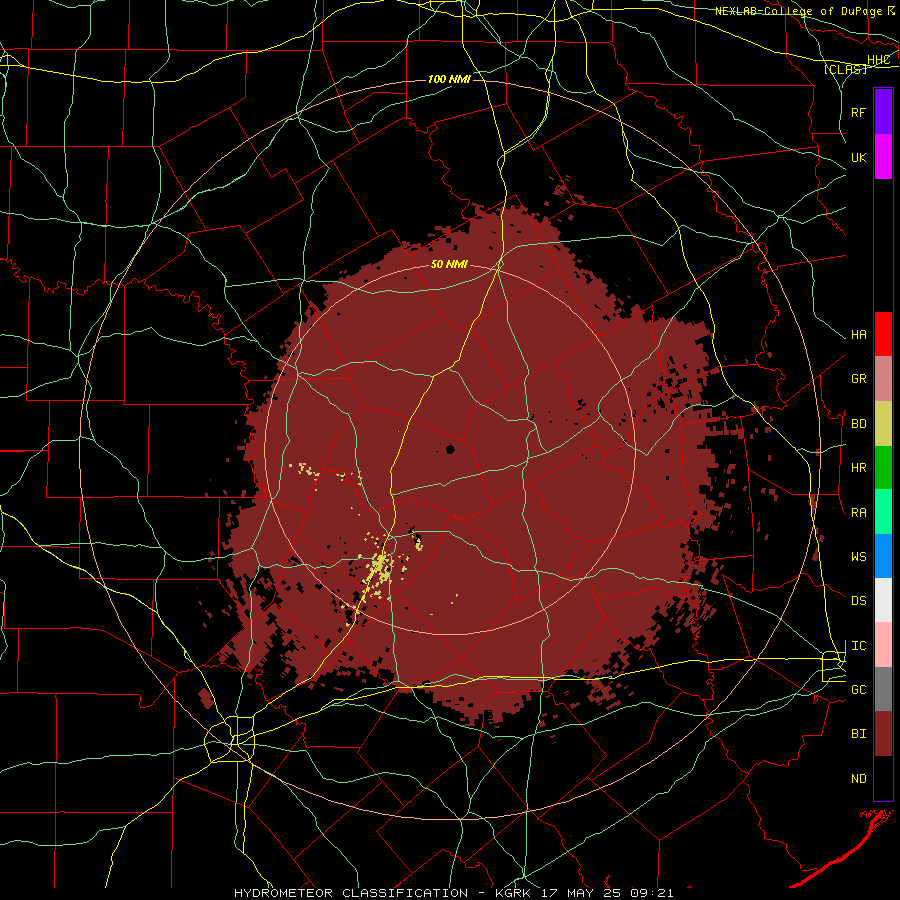
Task: Click the WS blue legend swatch
Action: click(883, 556)
